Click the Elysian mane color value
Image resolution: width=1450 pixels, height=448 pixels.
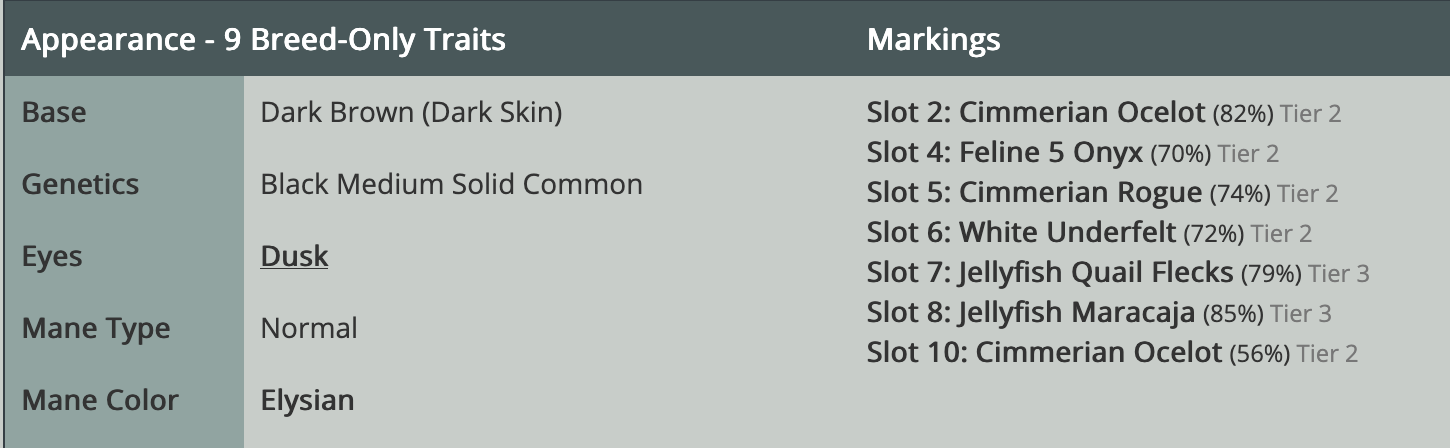point(307,400)
